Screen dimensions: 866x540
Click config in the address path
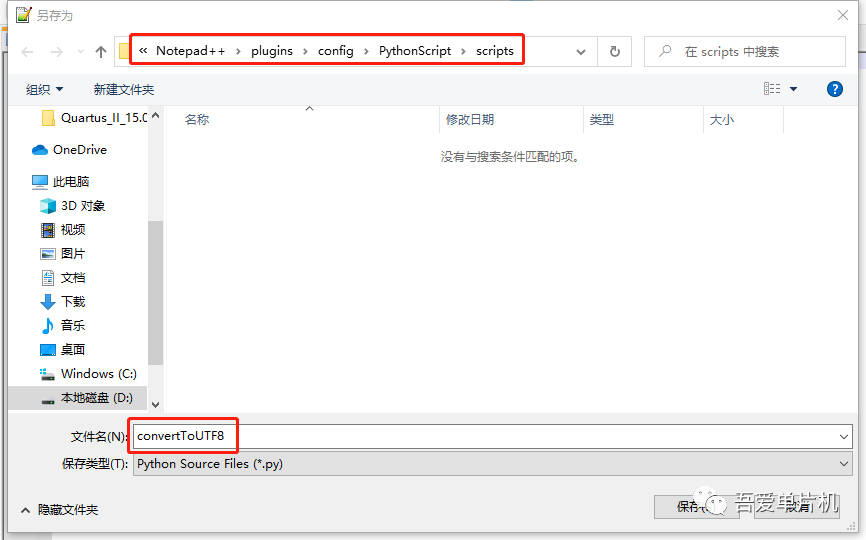click(x=336, y=51)
